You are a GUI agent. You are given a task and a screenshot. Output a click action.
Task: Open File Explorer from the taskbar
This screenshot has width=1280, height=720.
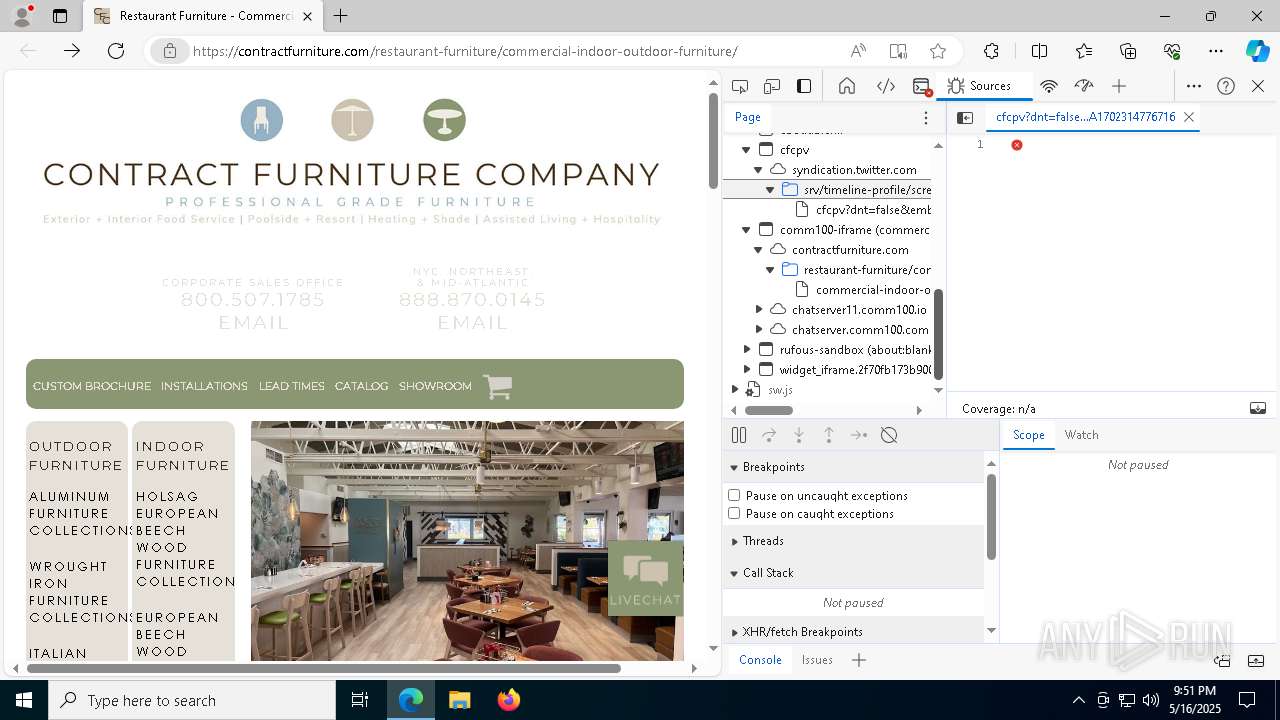click(x=460, y=700)
